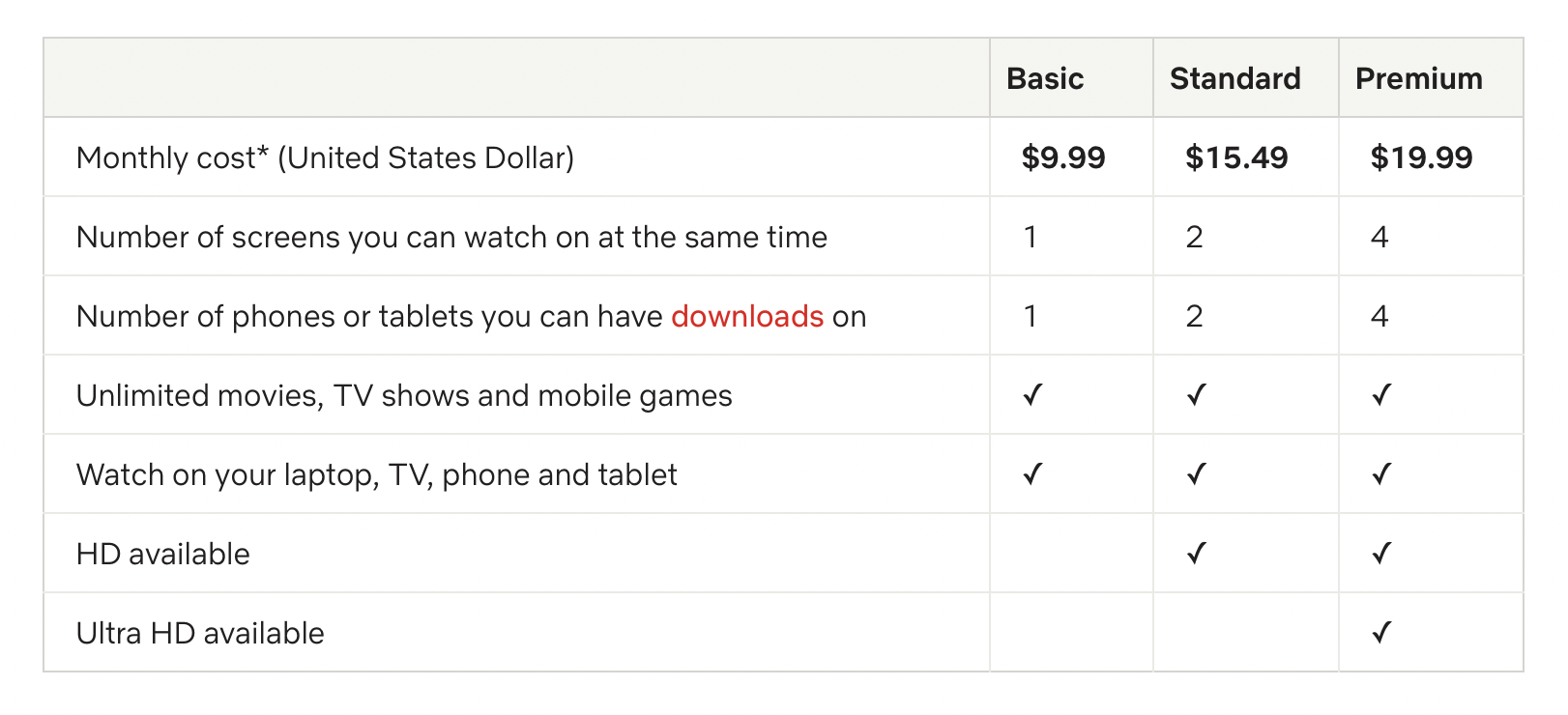Click the Premium checkmark for HD available
Screen dimensions: 1568x715
click(x=1381, y=554)
